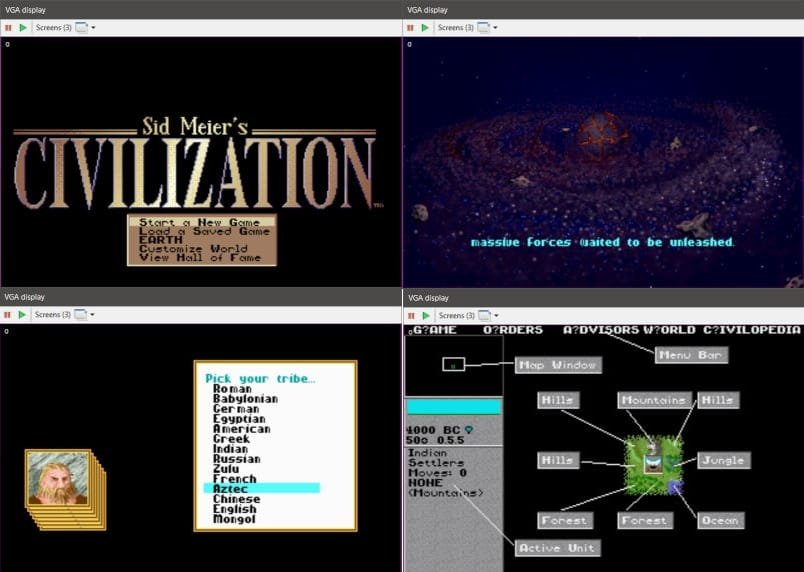Open screens icon in the map tutorial window
The width and height of the screenshot is (804, 572).
(485, 316)
